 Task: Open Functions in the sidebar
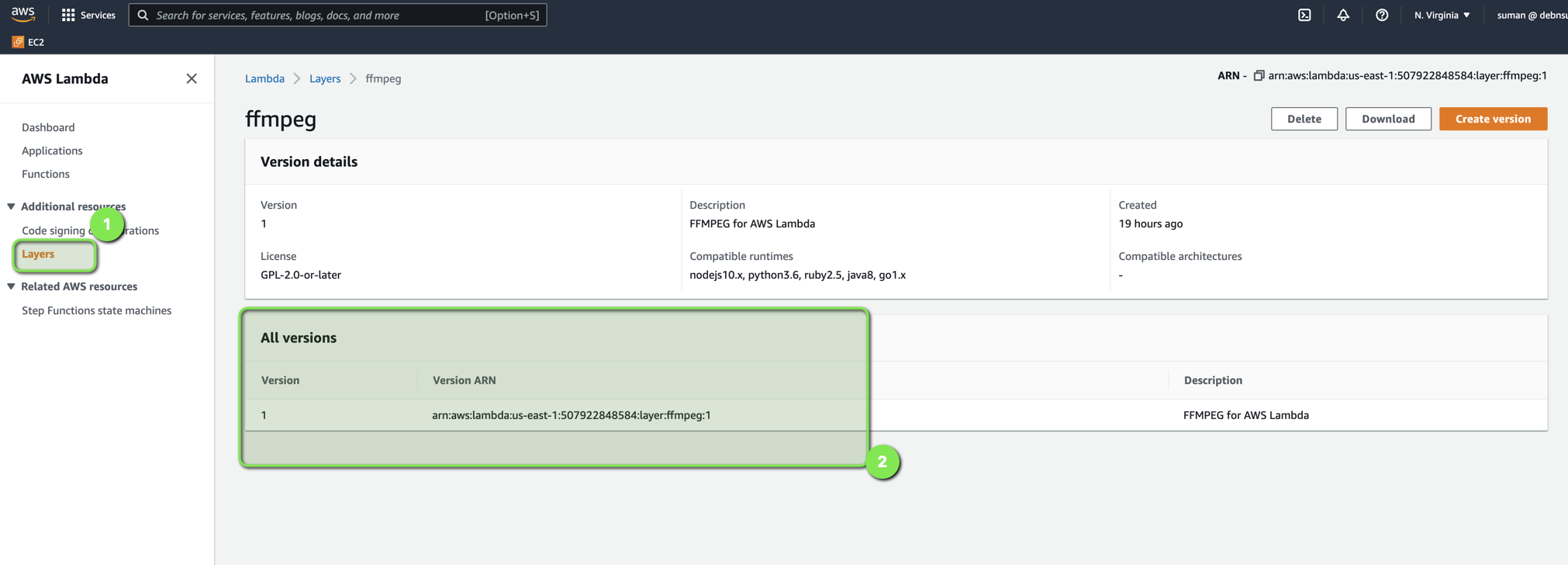(46, 174)
